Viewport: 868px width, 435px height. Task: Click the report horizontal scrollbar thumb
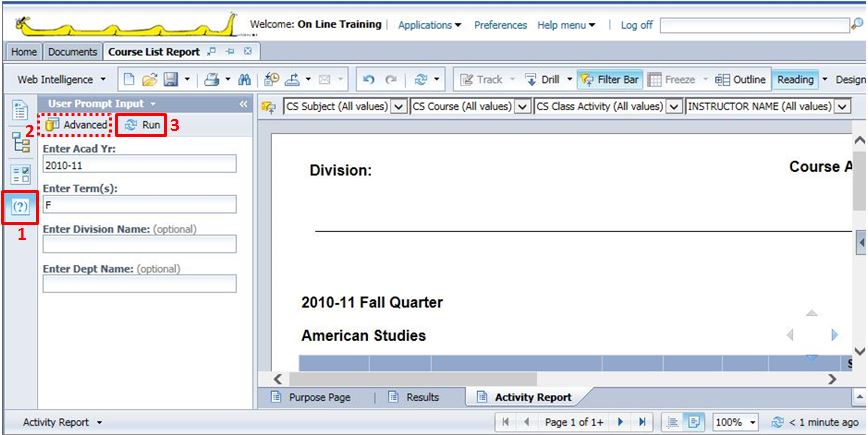click(x=412, y=379)
